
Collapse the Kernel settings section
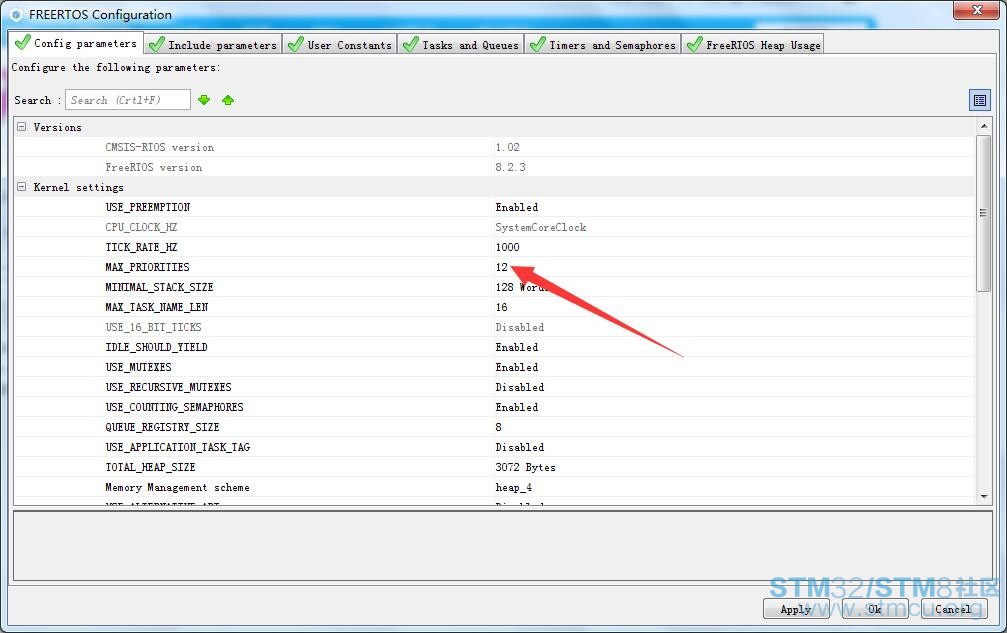point(21,187)
